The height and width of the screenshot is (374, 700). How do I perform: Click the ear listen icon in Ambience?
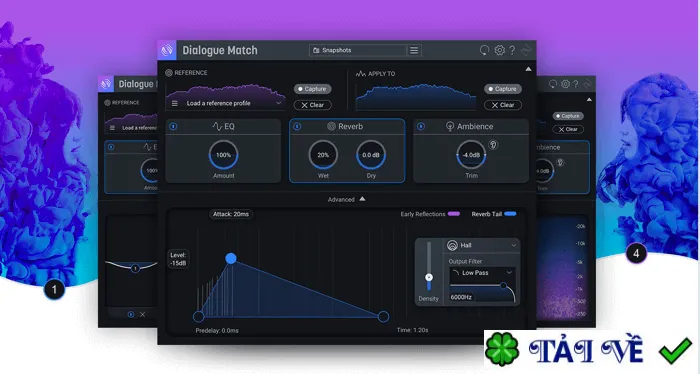(493, 145)
